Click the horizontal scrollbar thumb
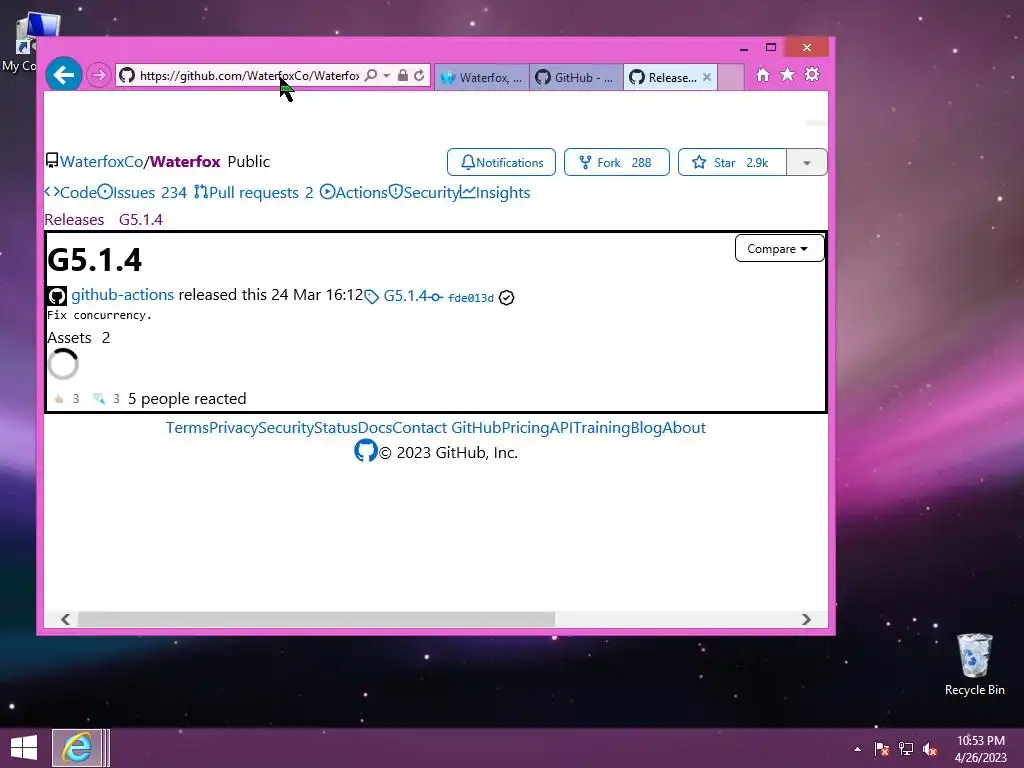1024x768 pixels. (317, 619)
